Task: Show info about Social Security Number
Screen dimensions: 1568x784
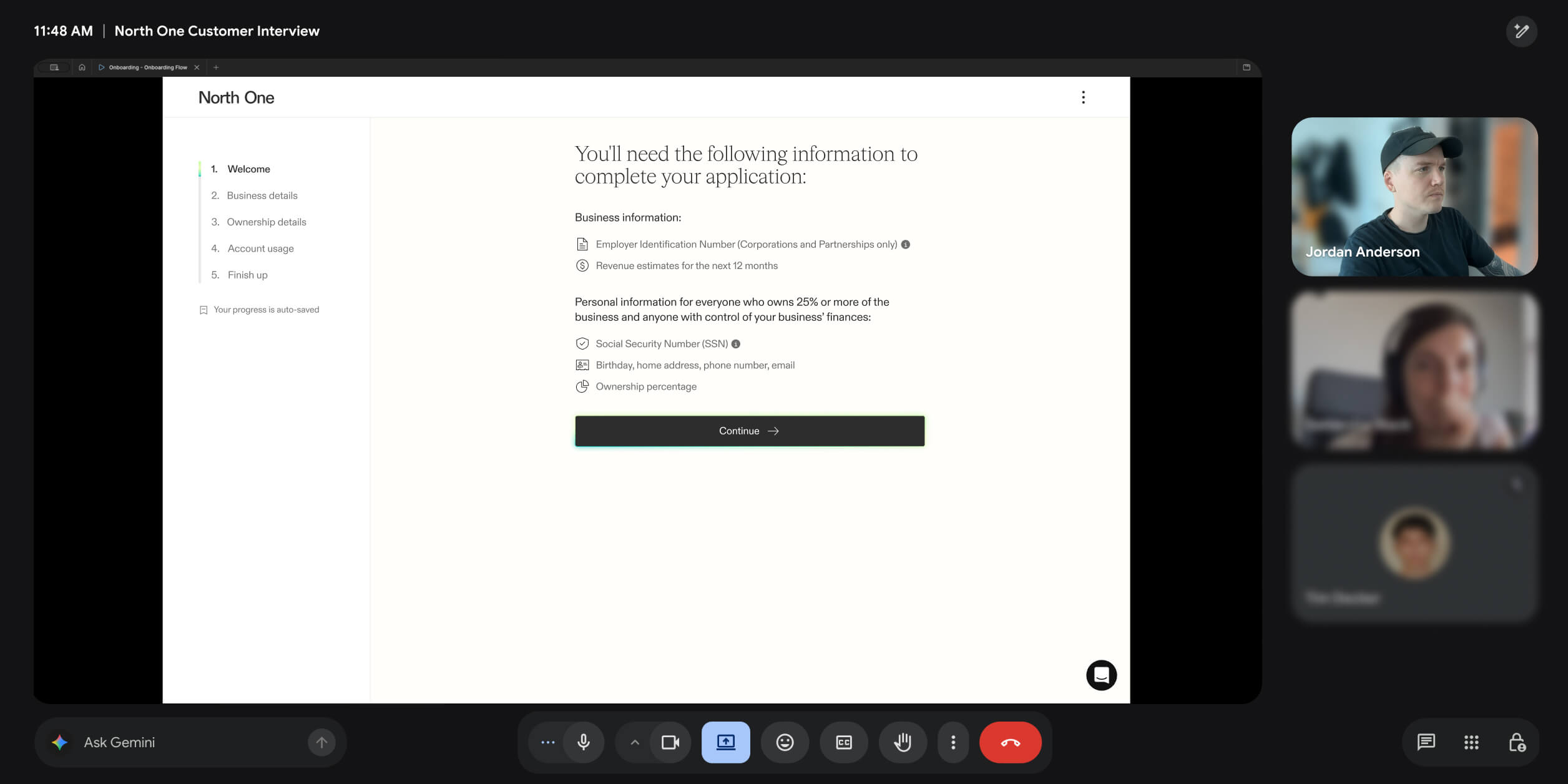Action: 735,344
